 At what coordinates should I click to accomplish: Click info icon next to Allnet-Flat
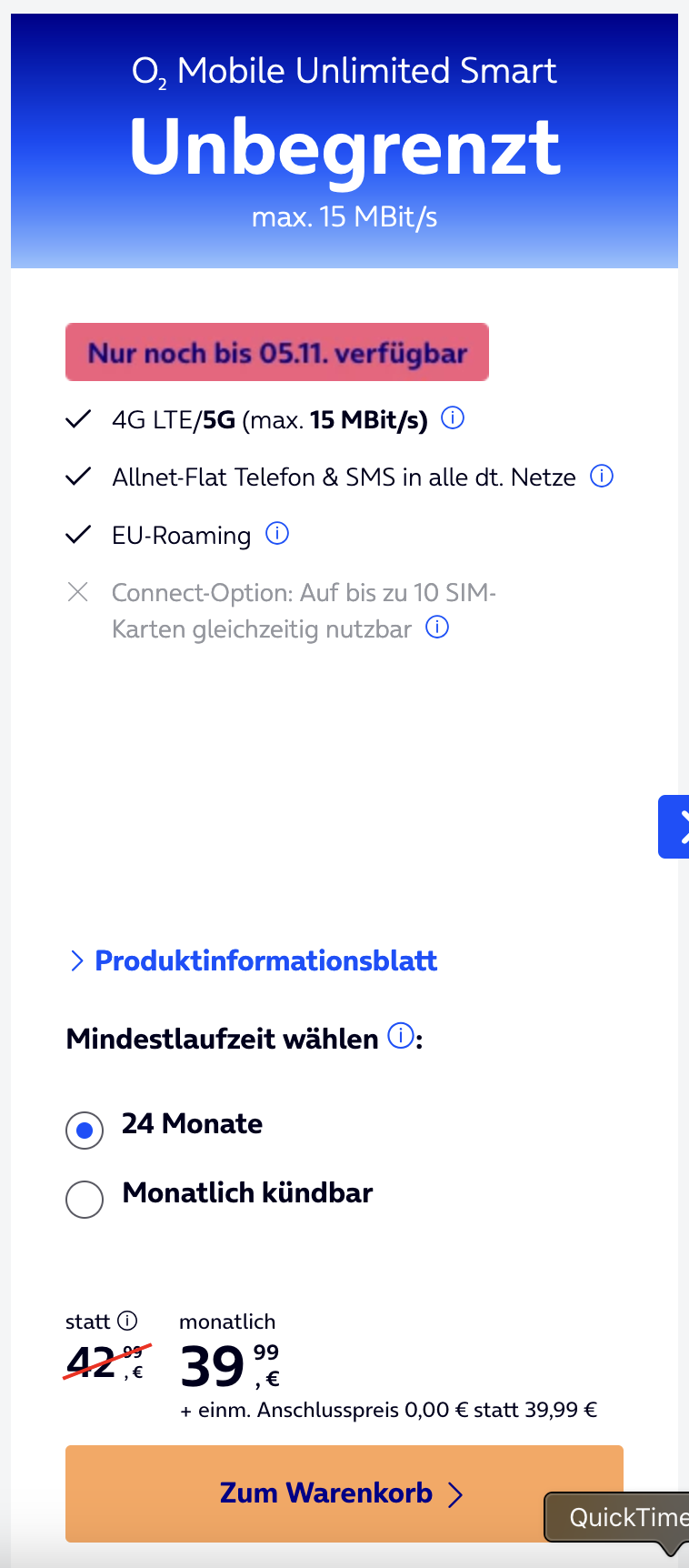click(602, 476)
